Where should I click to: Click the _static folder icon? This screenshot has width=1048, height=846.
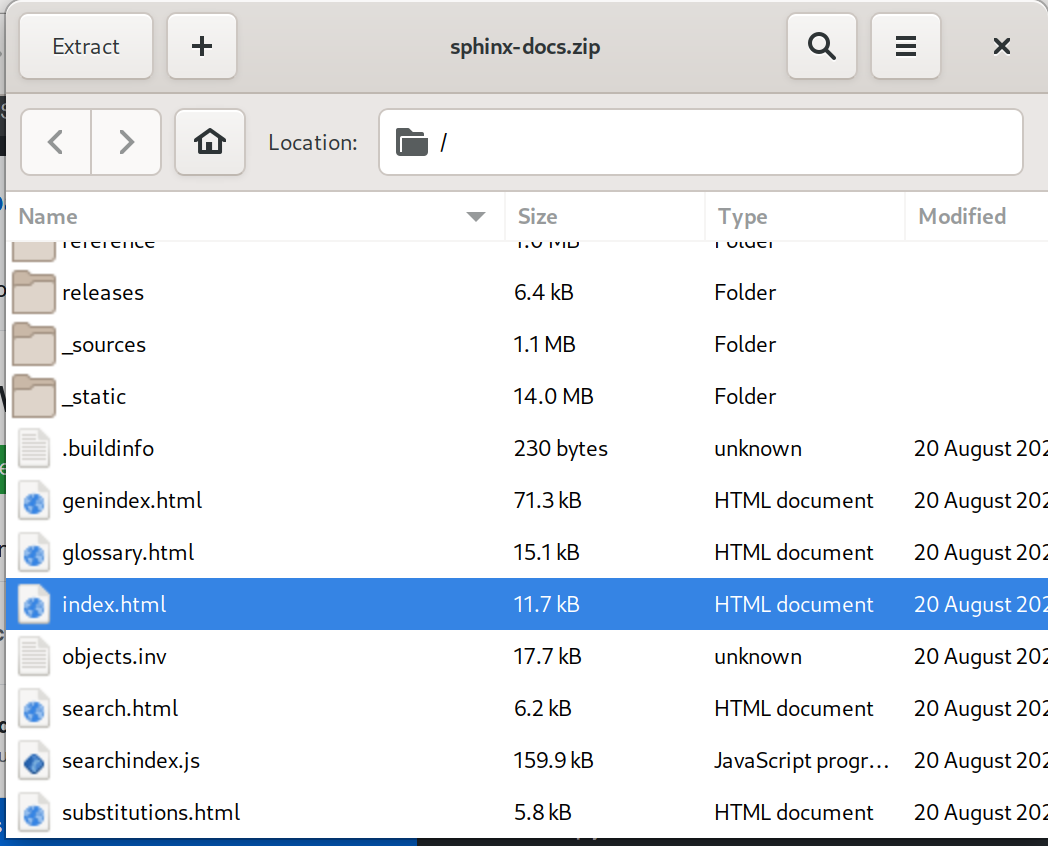(x=33, y=396)
